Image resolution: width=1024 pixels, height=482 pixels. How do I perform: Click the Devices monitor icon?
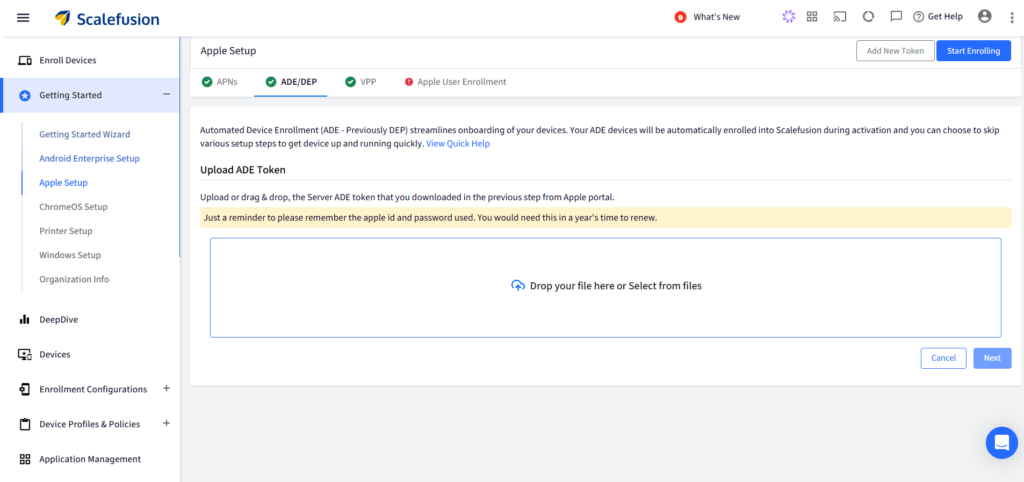25,355
